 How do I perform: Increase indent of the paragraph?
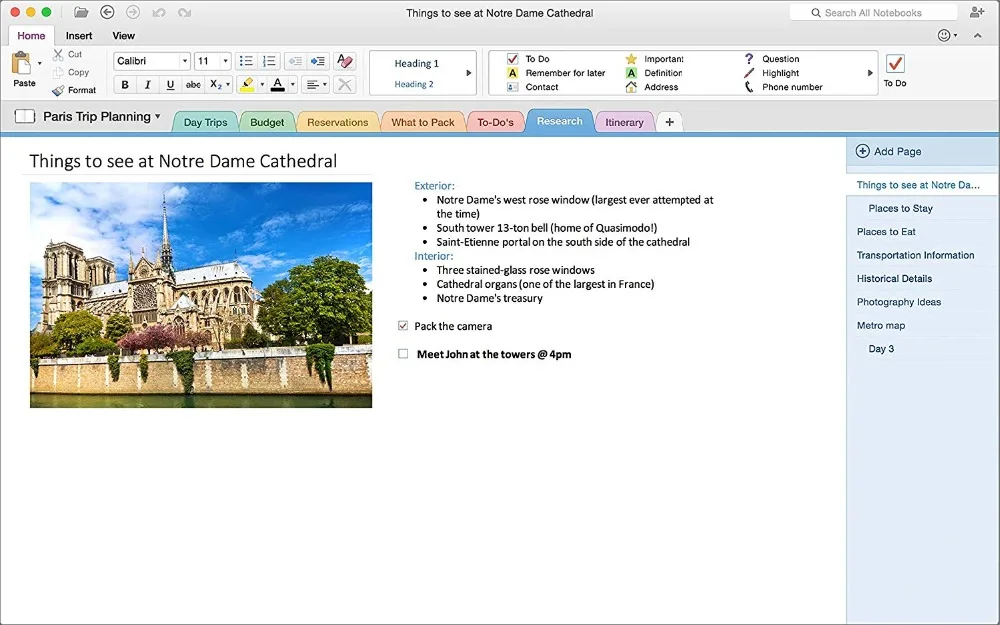pyautogui.click(x=317, y=61)
